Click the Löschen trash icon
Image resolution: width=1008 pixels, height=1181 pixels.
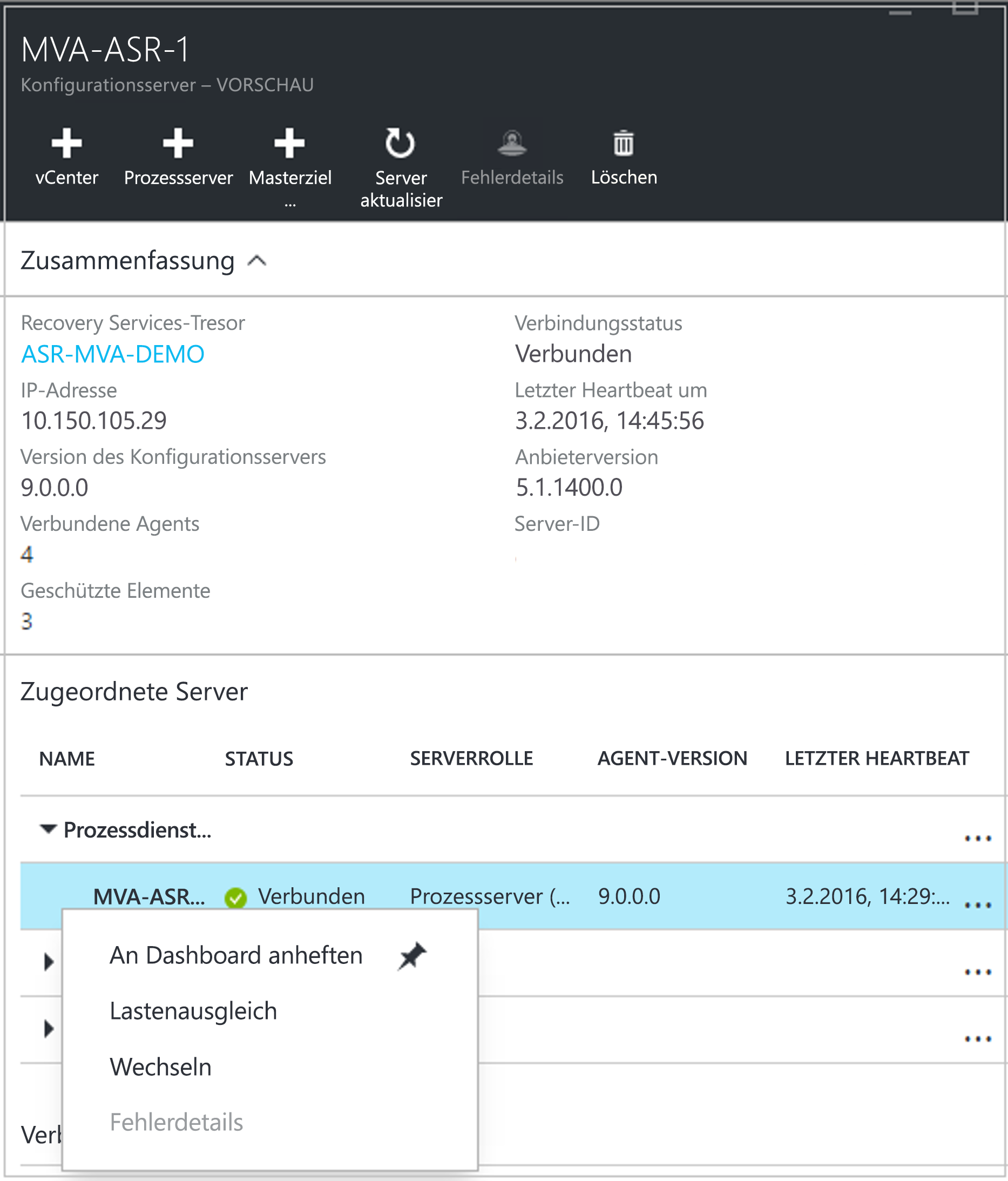pyautogui.click(x=624, y=143)
